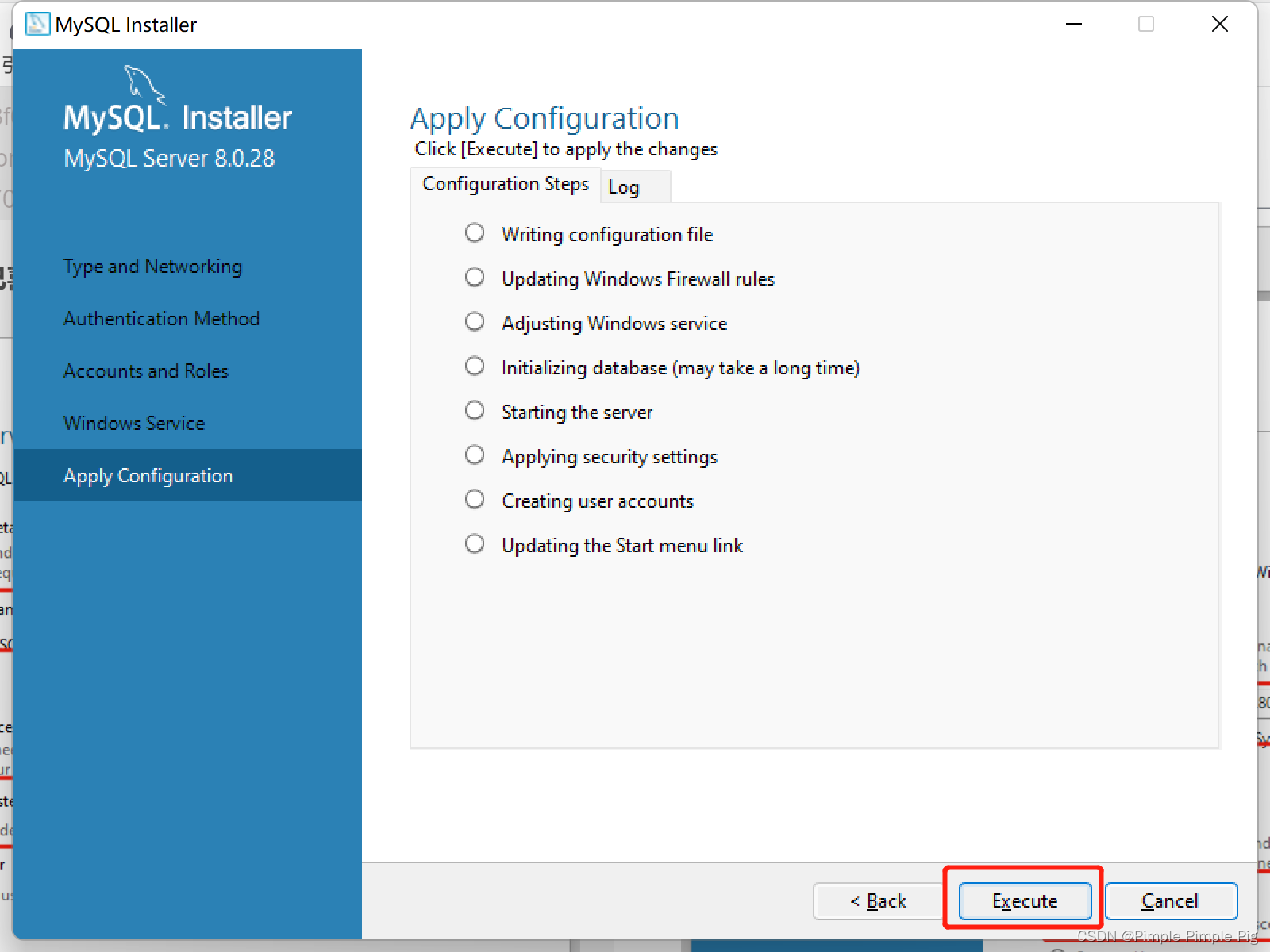Click the Execute button
This screenshot has width=1270, height=952.
coord(1025,901)
